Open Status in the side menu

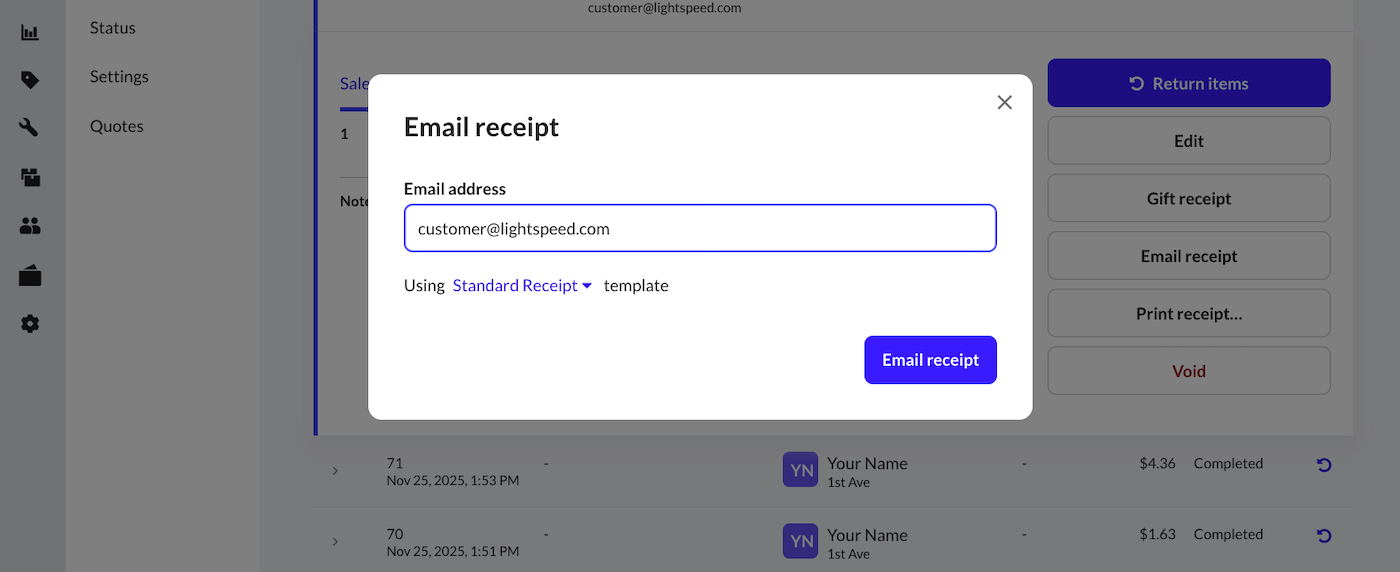pyautogui.click(x=113, y=28)
